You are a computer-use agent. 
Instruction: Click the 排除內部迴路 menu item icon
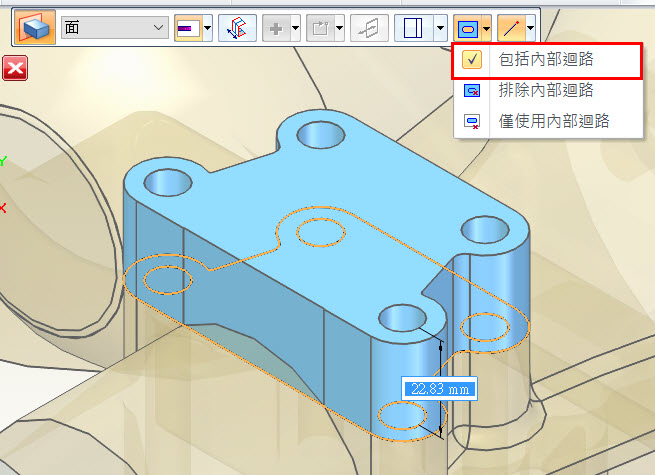pos(472,90)
